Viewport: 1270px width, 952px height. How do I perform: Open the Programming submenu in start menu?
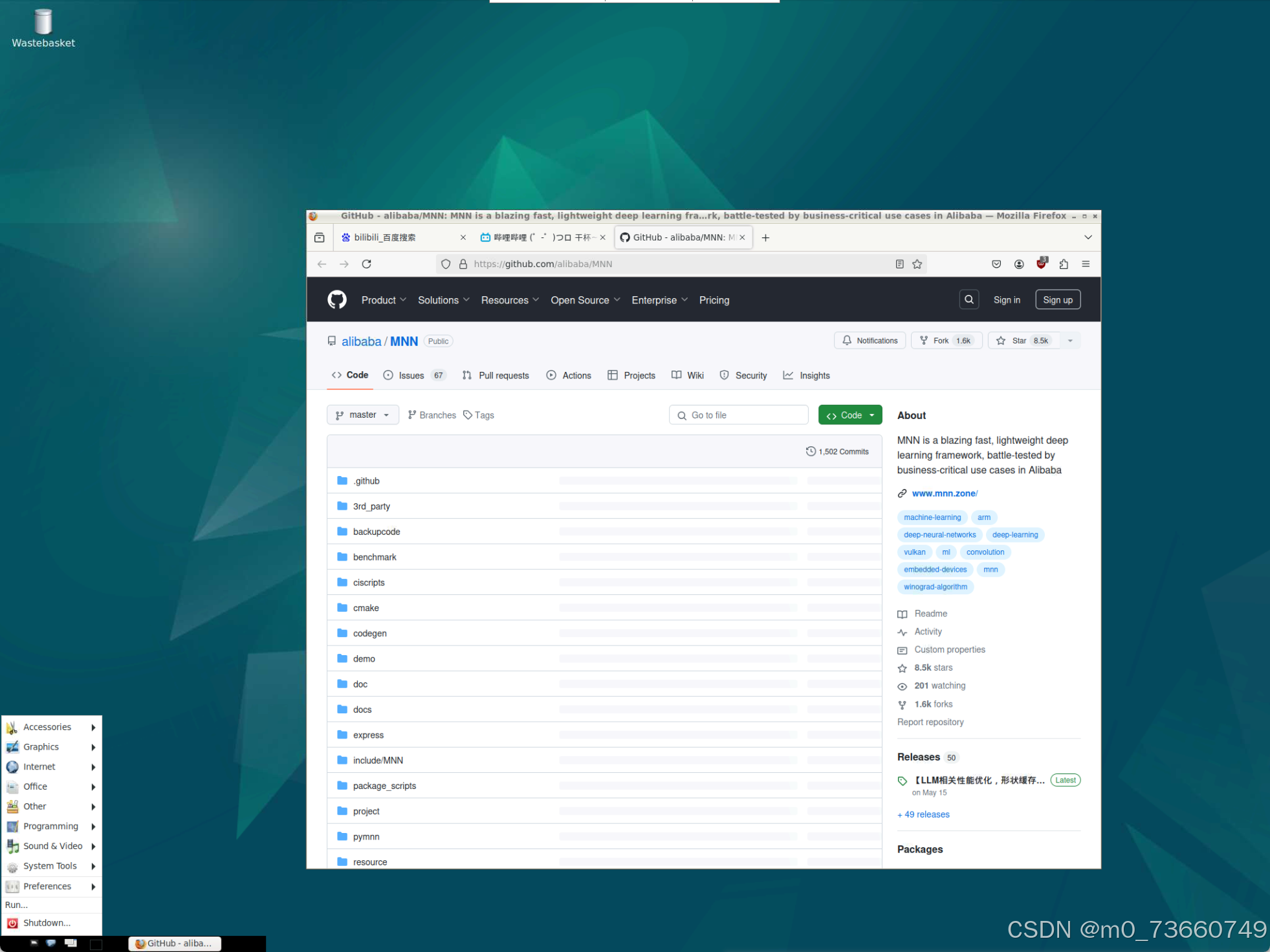pos(50,827)
